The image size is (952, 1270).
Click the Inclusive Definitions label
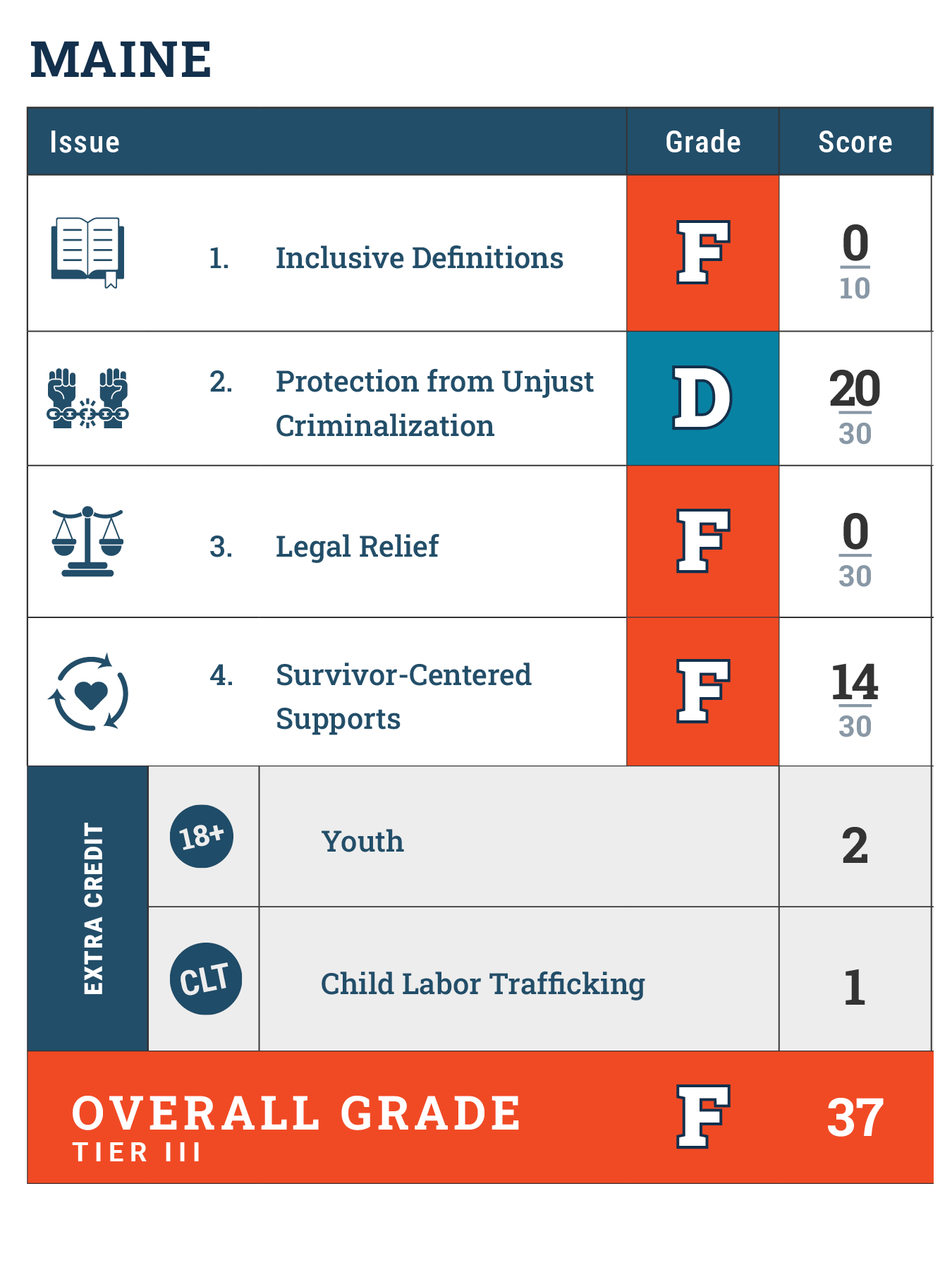click(419, 258)
